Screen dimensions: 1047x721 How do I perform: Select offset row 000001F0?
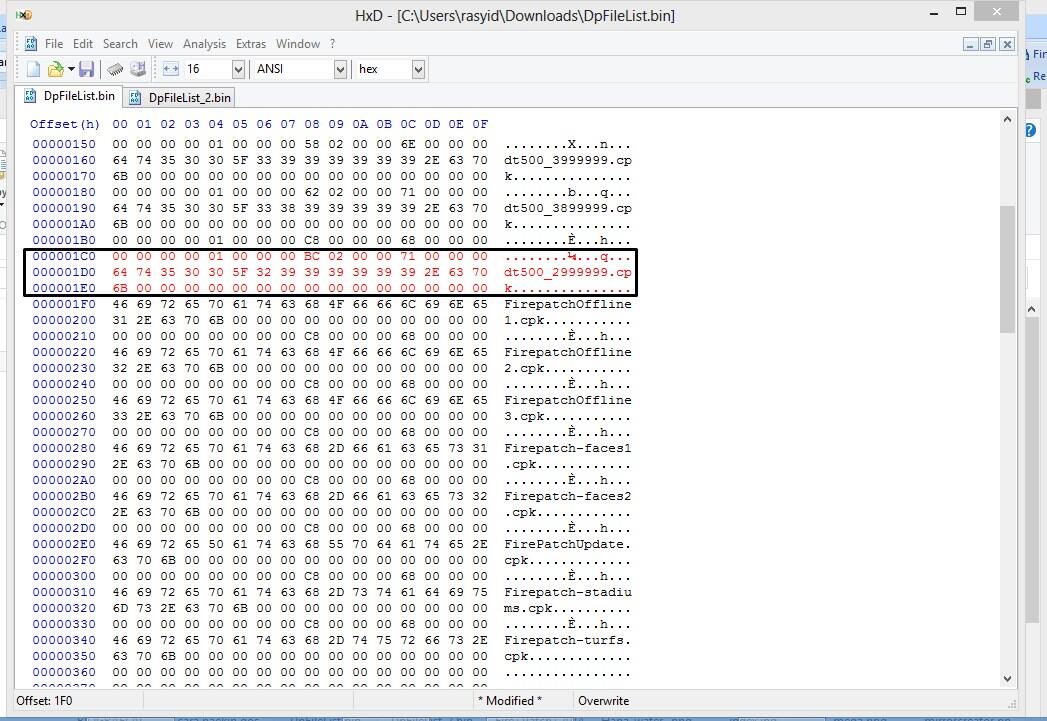coord(64,304)
